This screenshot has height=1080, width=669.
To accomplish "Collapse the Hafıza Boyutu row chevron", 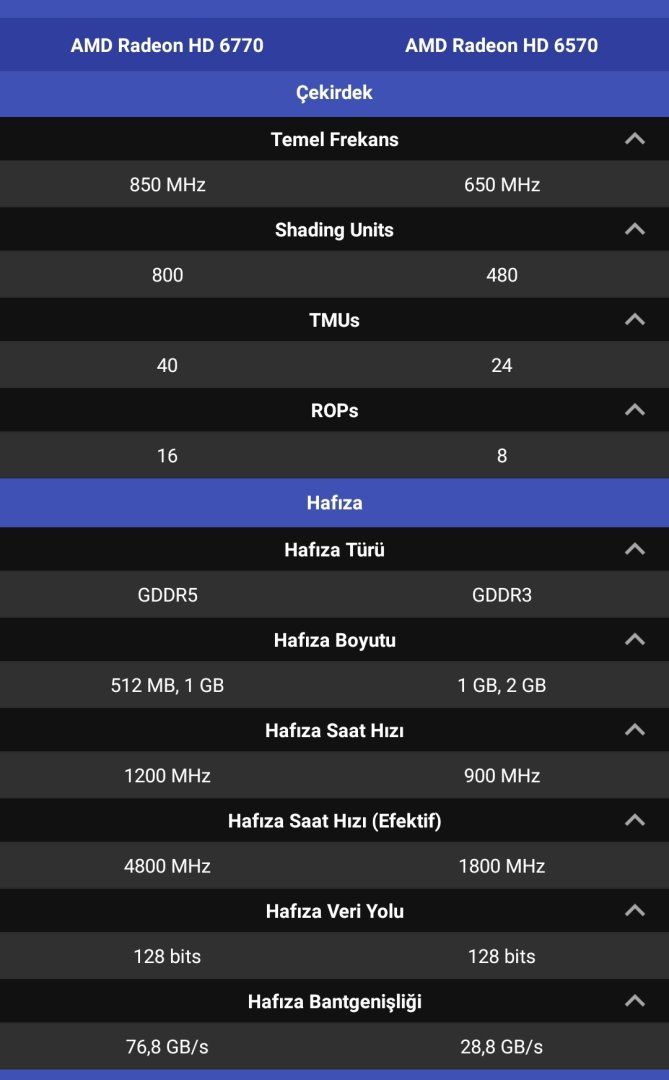I will click(634, 640).
